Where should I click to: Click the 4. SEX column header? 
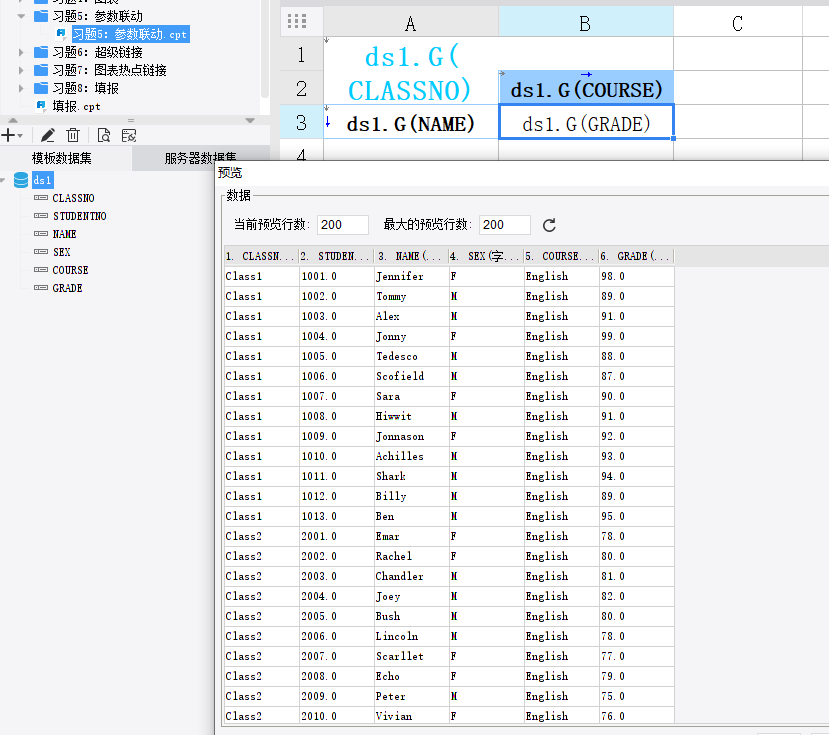pyautogui.click(x=486, y=256)
